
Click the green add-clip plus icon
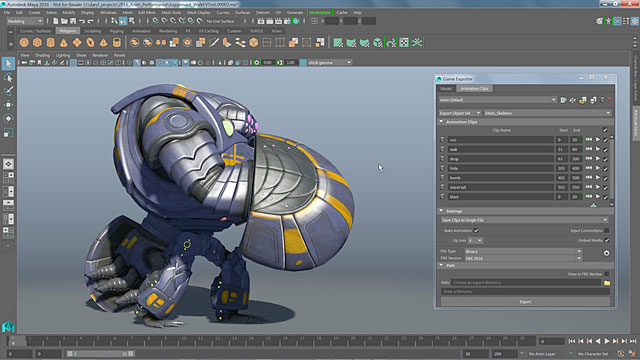(x=593, y=205)
